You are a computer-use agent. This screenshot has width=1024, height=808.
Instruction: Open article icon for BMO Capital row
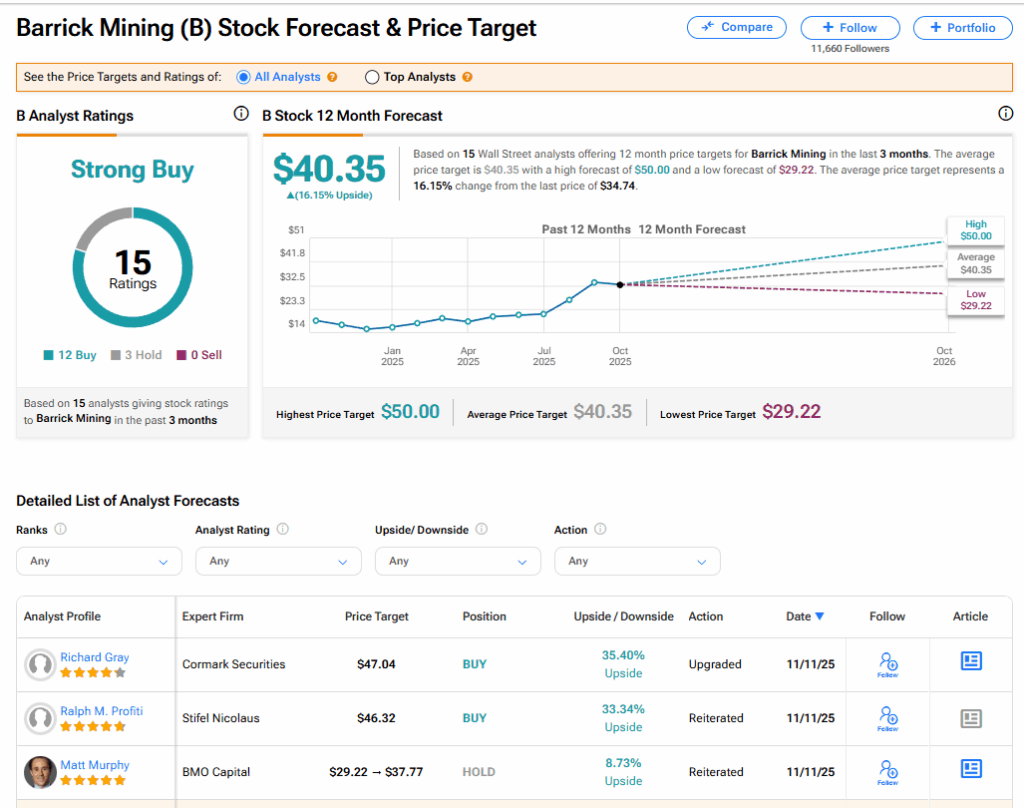click(x=970, y=770)
